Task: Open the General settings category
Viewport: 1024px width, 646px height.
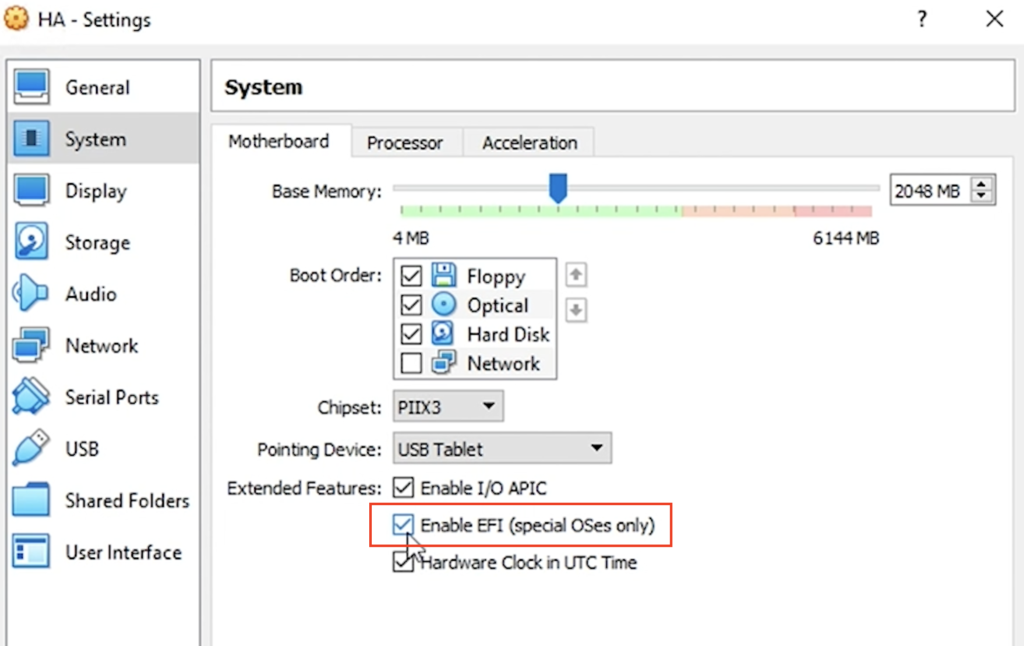Action: [x=103, y=87]
